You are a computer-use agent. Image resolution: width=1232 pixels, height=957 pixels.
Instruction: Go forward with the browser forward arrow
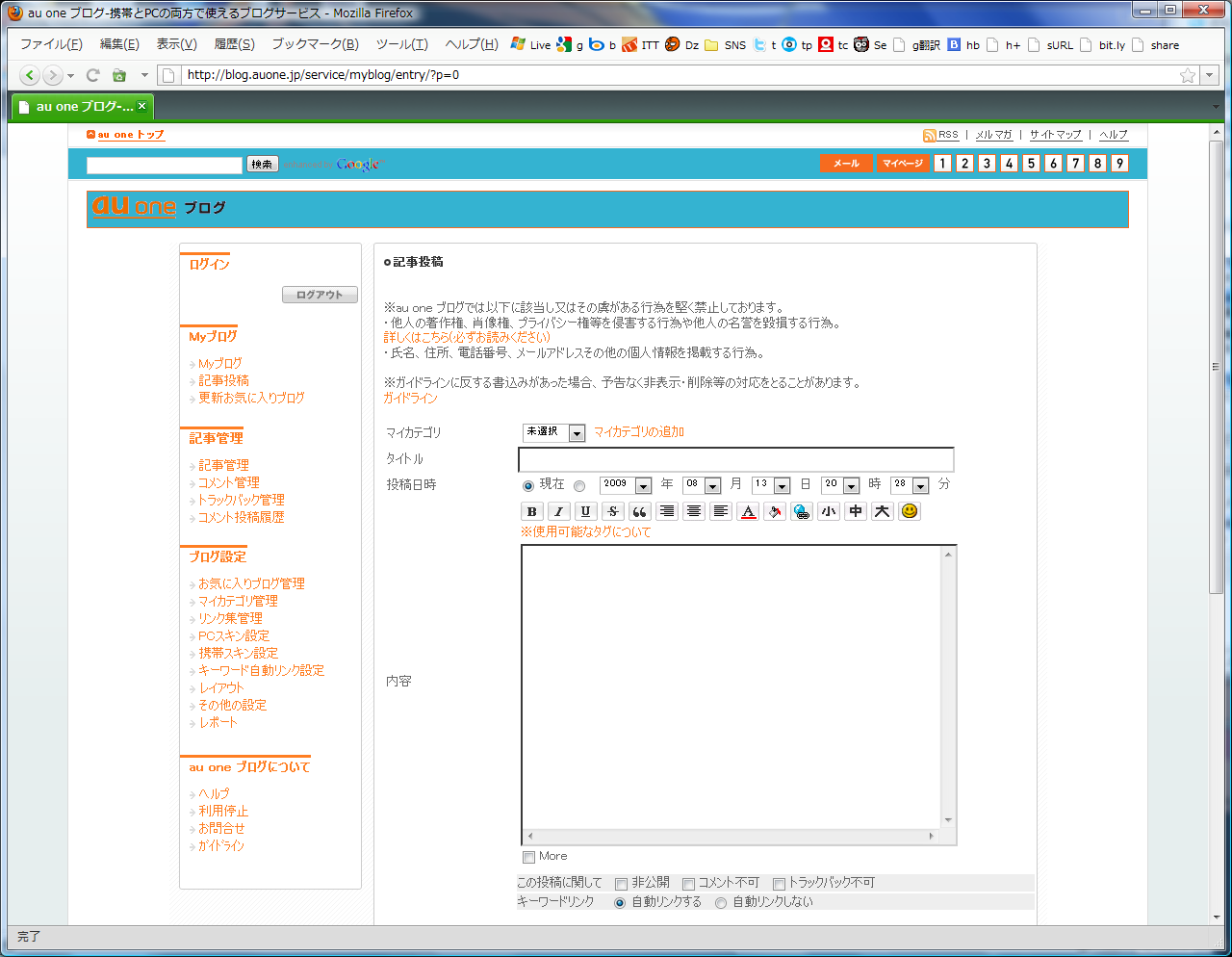pos(53,75)
